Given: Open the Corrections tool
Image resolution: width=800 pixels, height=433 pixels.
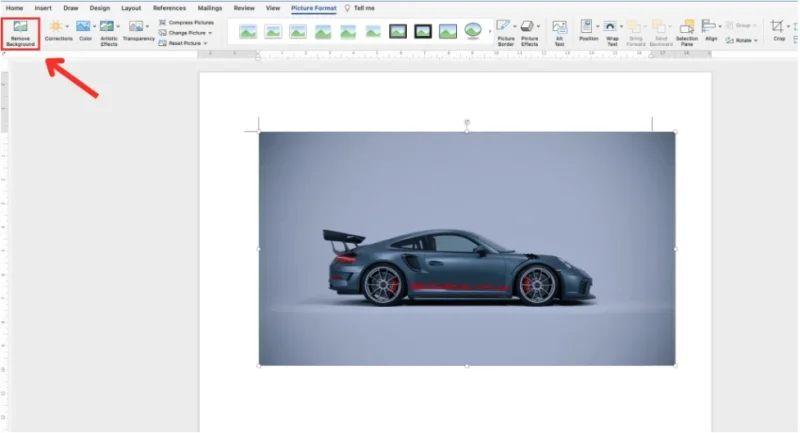Looking at the screenshot, I should pyautogui.click(x=58, y=27).
